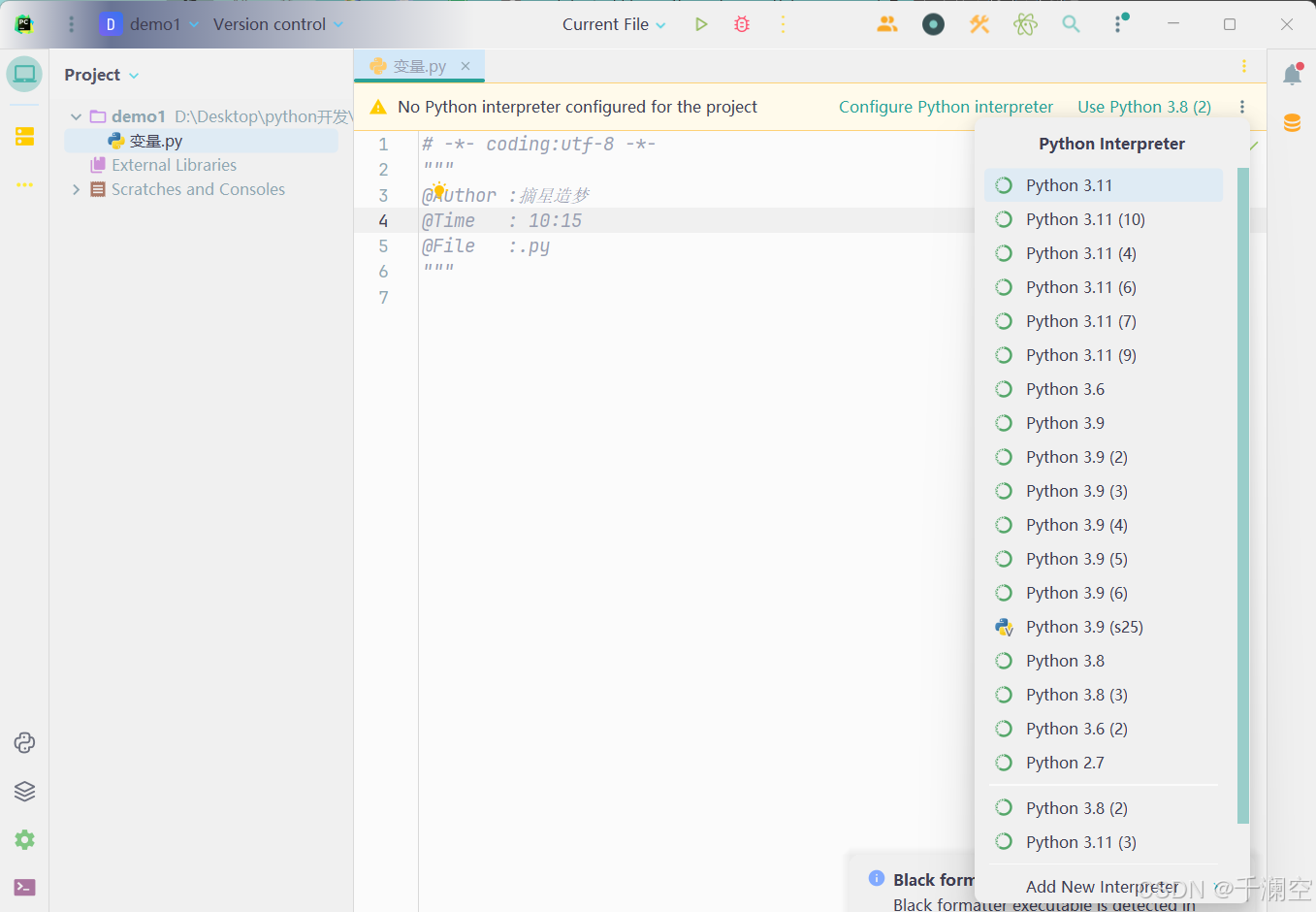Select Python 2.7 interpreter
Screen dimensions: 1316x912
tap(1104, 763)
